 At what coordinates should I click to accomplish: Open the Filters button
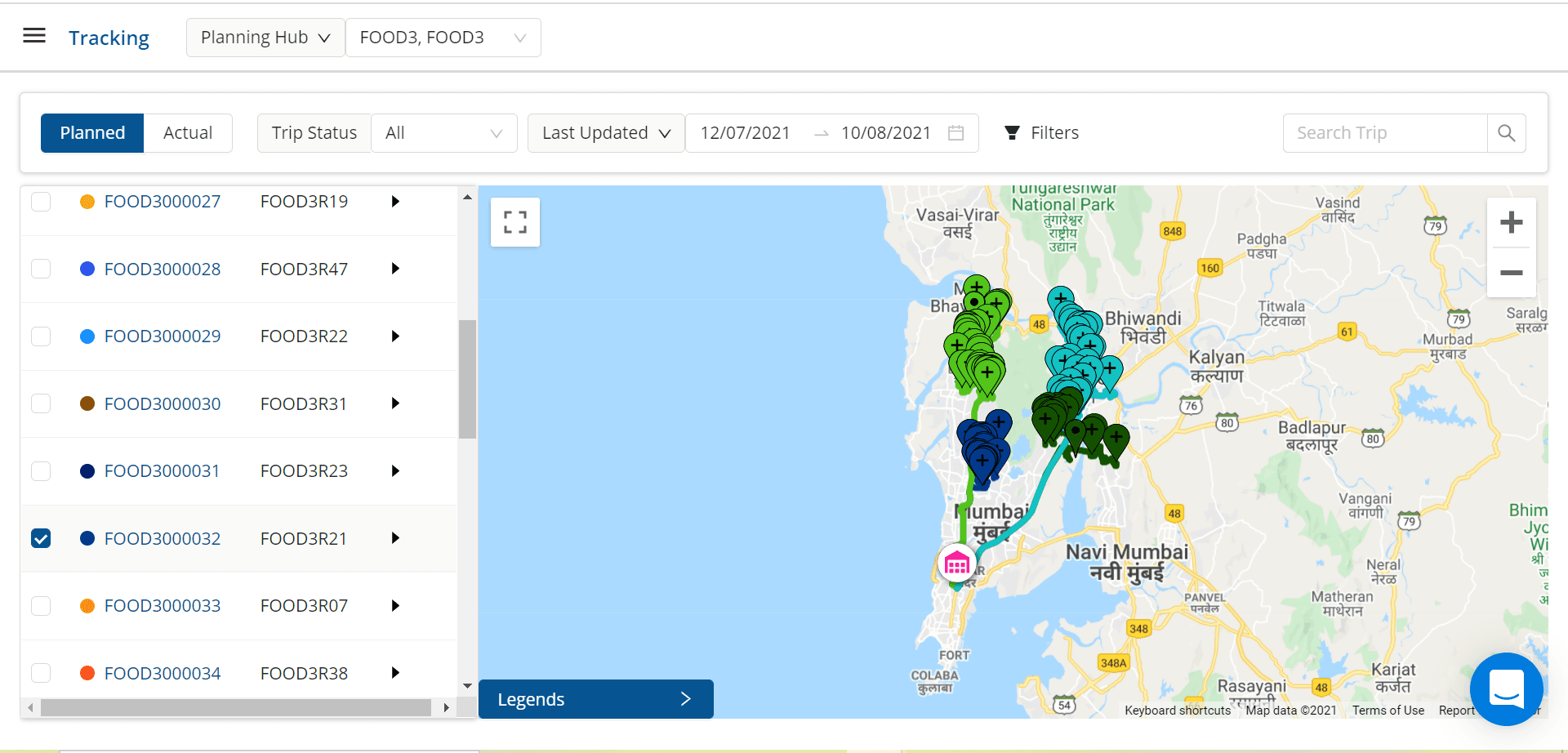coord(1042,133)
